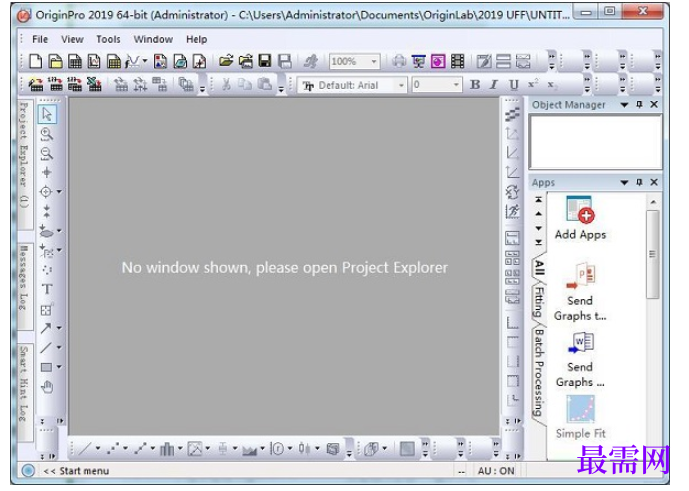Open the Help menu
The width and height of the screenshot is (689, 491).
point(196,39)
